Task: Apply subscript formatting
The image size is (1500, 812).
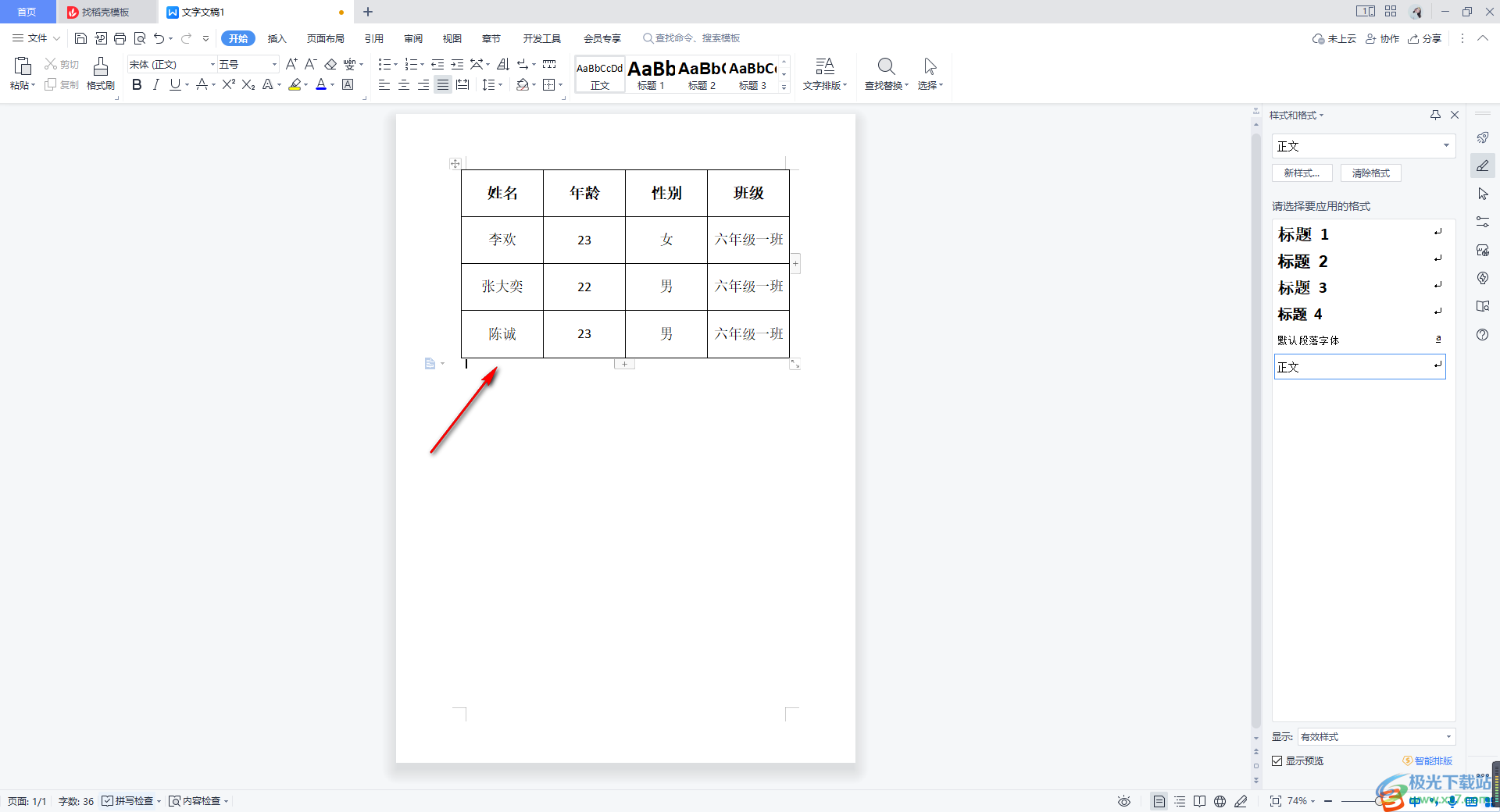Action: [x=248, y=84]
